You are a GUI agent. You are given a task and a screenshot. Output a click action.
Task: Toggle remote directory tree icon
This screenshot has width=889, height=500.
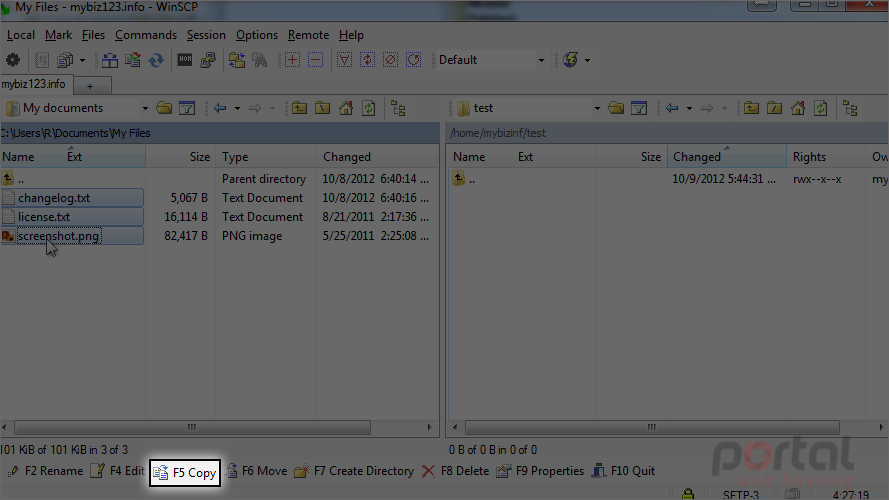[850, 108]
